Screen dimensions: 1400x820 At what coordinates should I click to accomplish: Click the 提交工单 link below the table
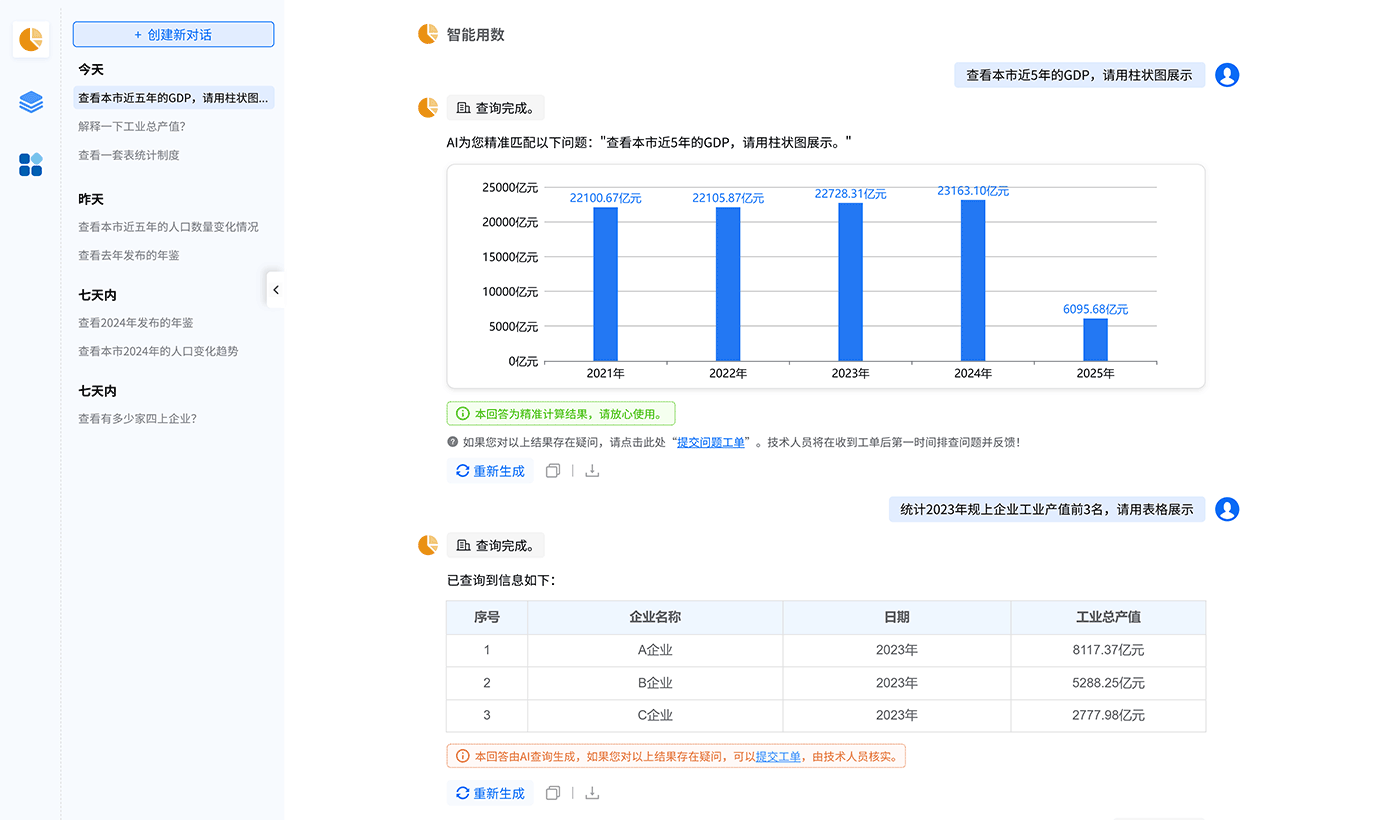click(x=778, y=755)
